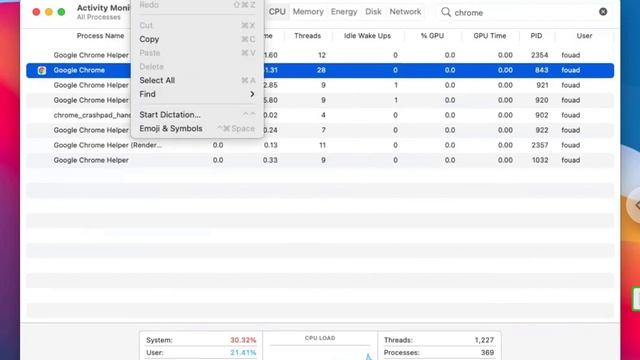Sort by PID column
The height and width of the screenshot is (360, 640).
pos(536,36)
